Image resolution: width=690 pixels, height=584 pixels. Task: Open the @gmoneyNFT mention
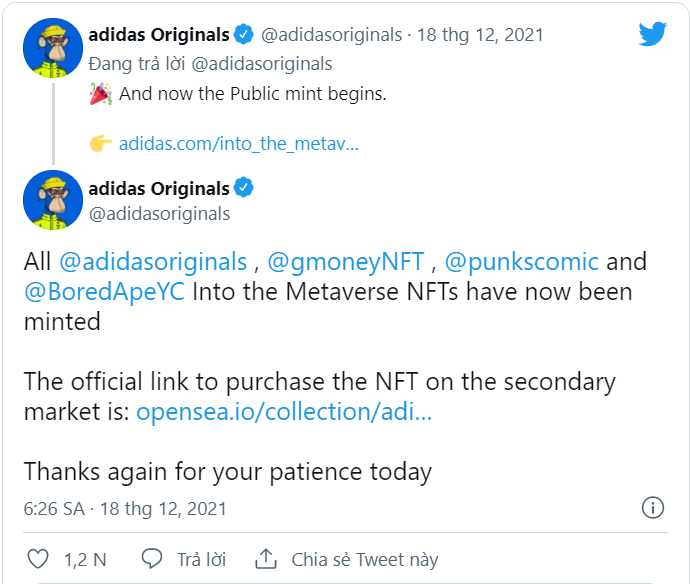click(x=348, y=262)
